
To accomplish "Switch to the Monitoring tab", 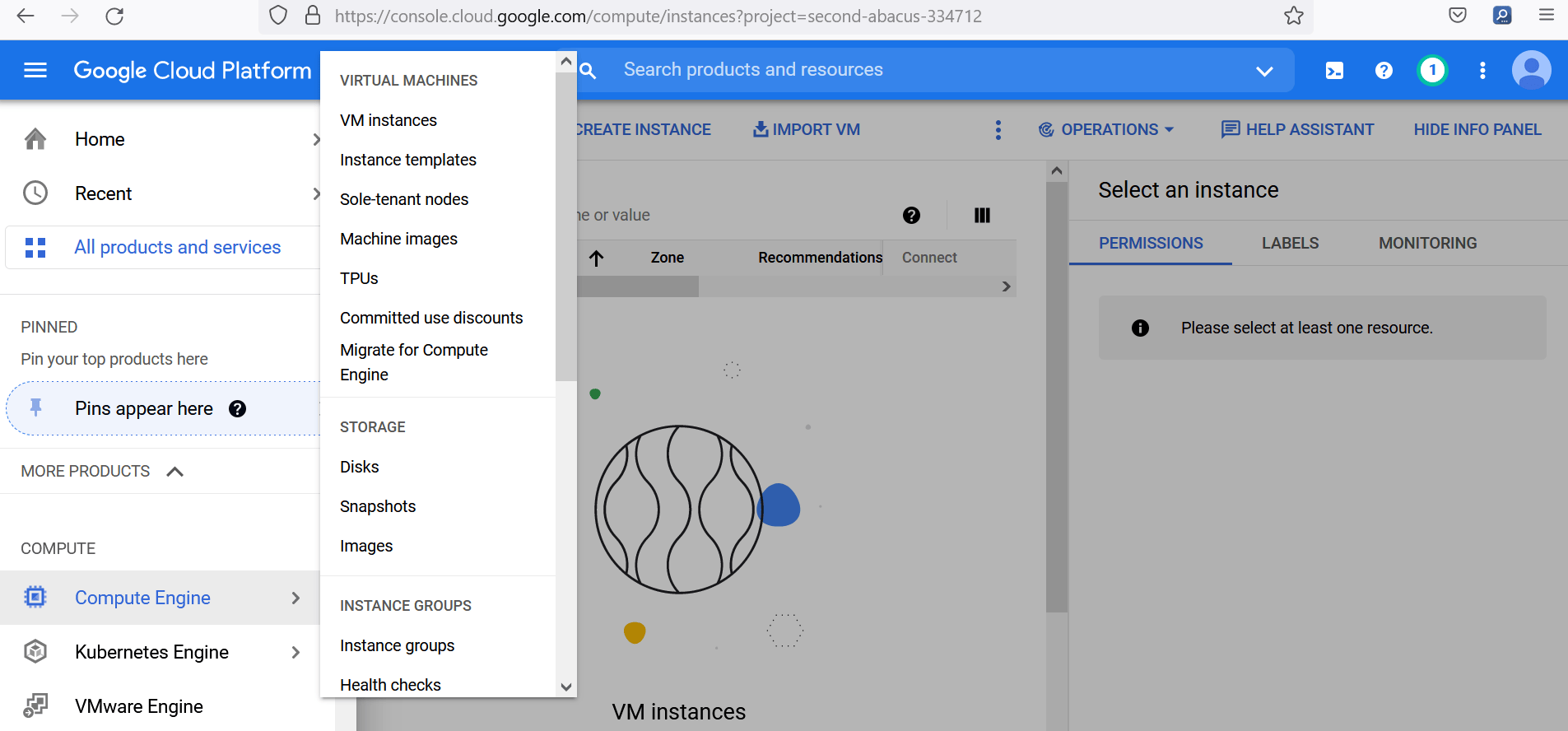I will click(x=1428, y=243).
